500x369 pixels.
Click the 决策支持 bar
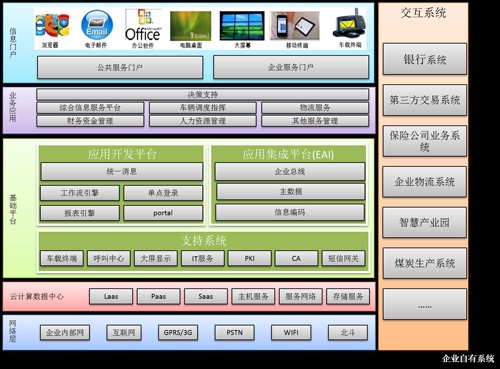click(x=203, y=95)
